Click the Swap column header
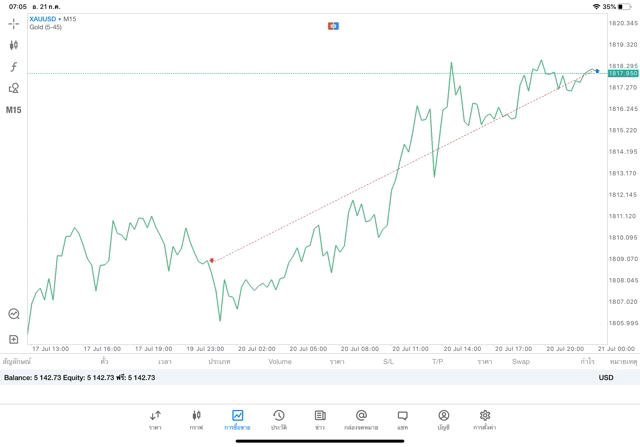 tap(521, 361)
